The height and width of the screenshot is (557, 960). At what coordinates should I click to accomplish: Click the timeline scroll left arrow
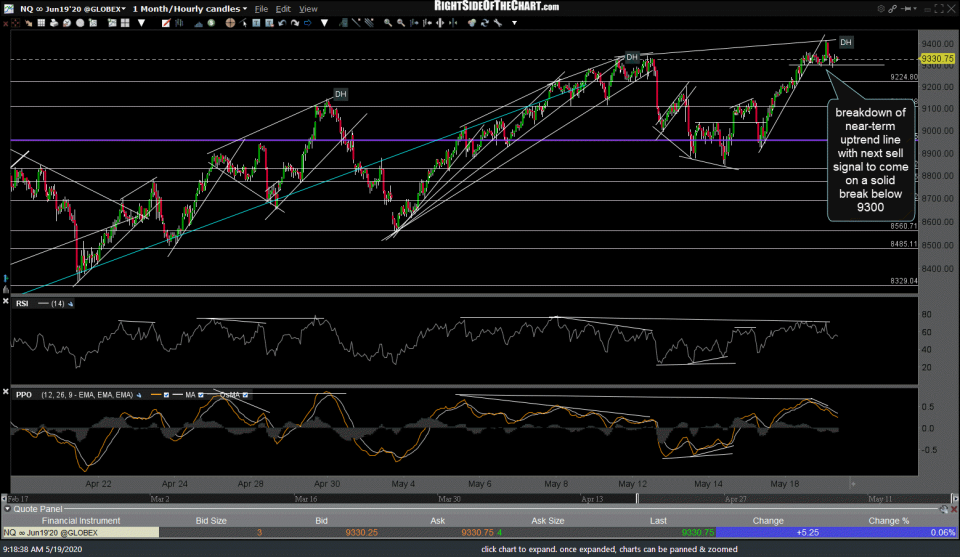point(4,499)
